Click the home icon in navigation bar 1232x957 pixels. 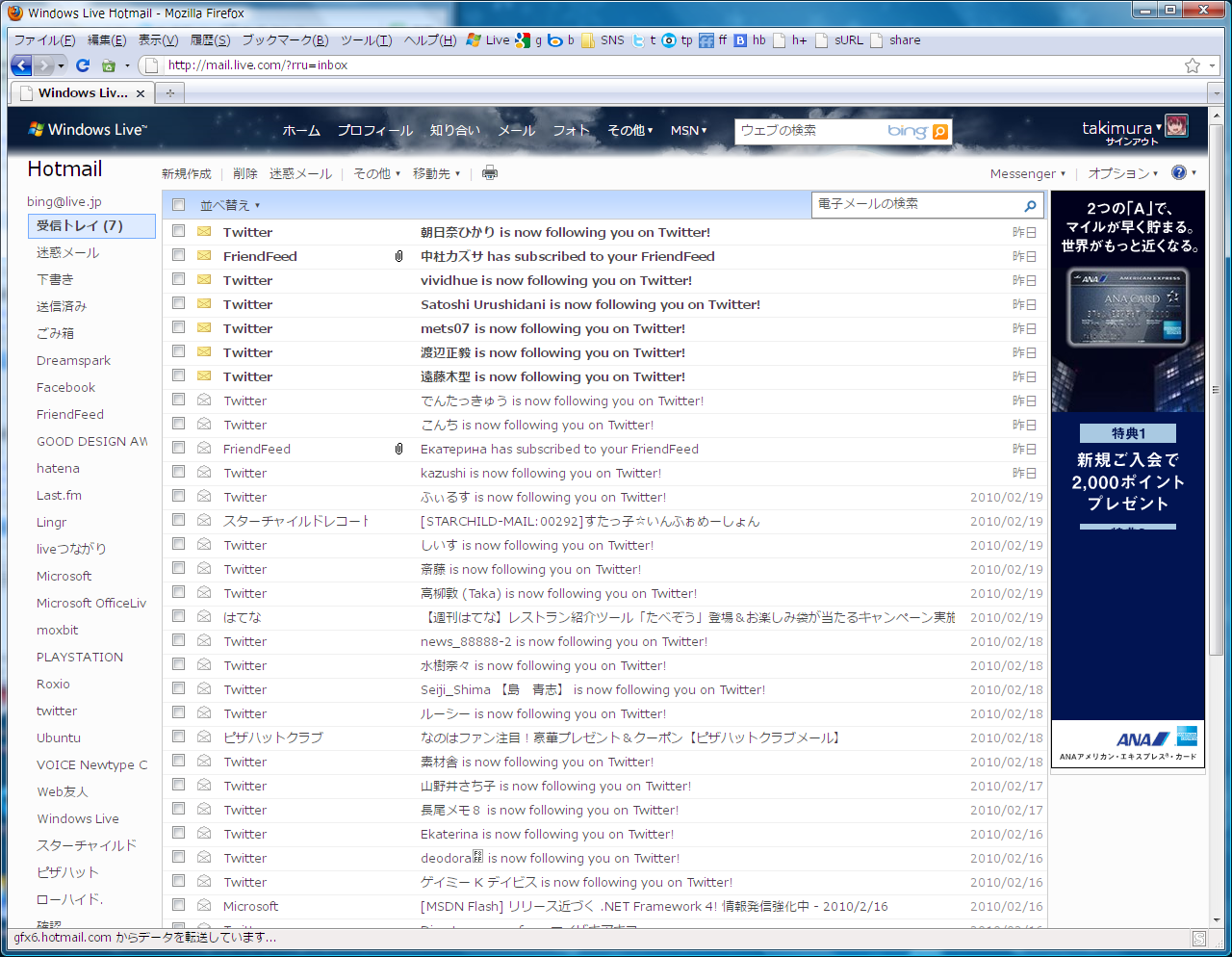pos(109,65)
